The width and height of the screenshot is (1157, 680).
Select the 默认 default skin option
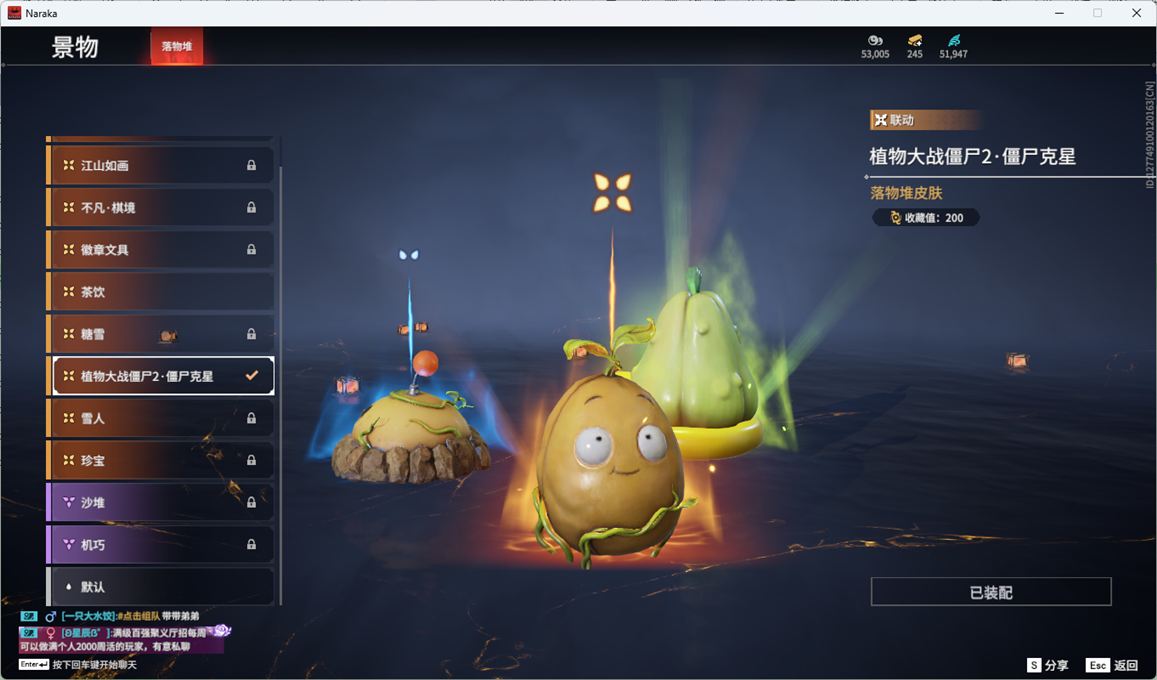pos(160,587)
